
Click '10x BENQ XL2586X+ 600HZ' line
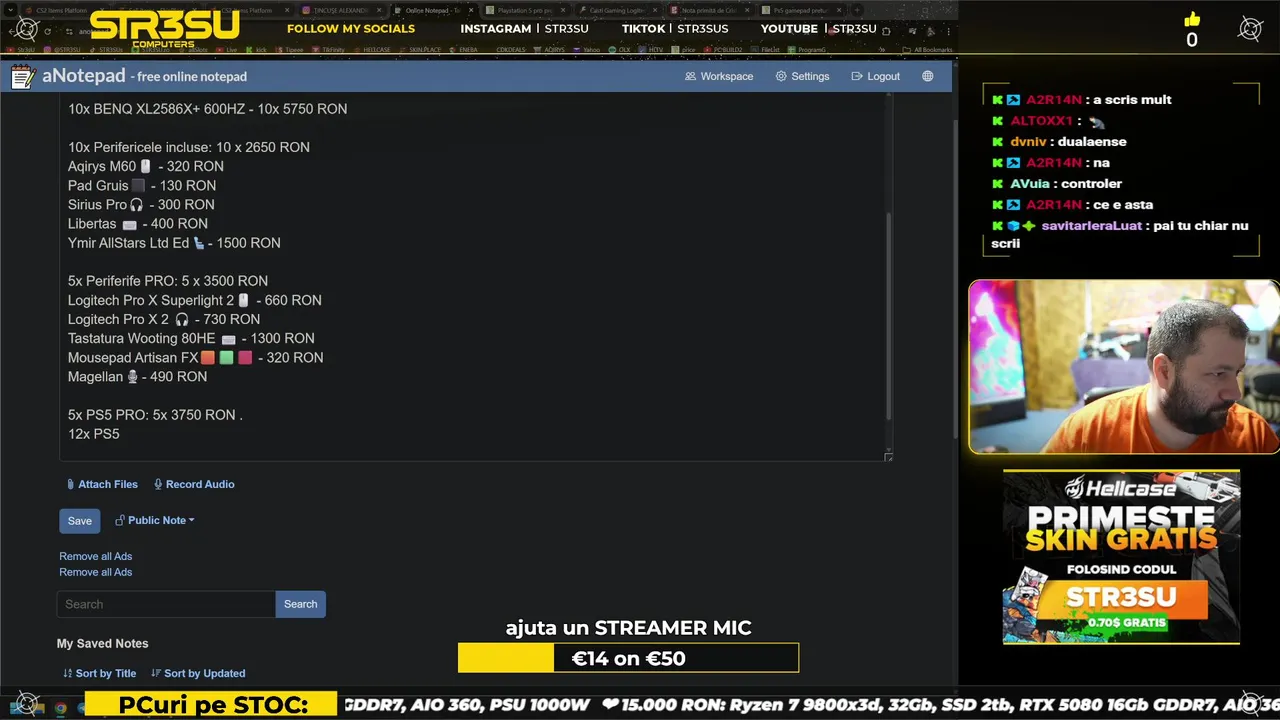[x=207, y=109]
